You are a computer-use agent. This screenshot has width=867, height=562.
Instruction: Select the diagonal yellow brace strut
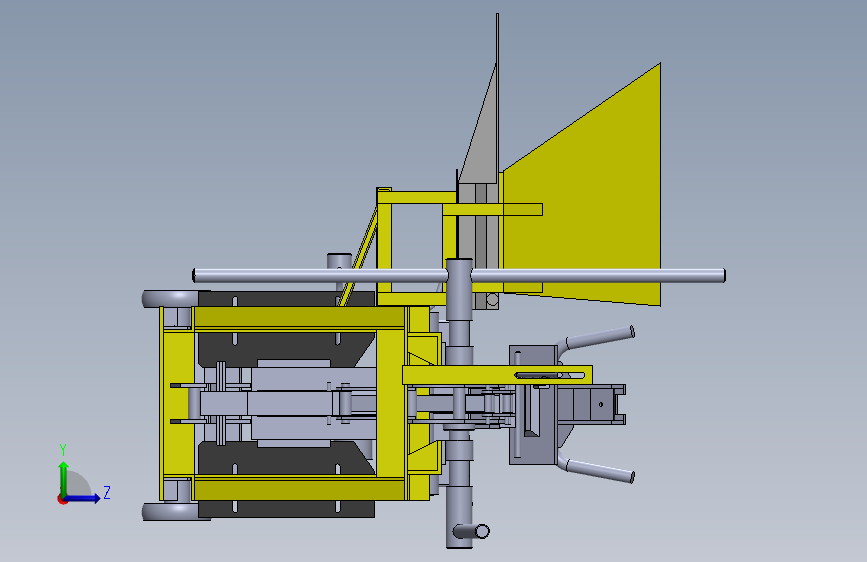[x=359, y=257]
